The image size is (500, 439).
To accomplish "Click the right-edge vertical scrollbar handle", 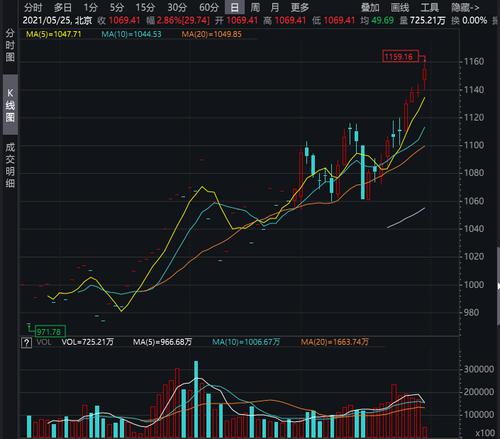I will (498, 286).
